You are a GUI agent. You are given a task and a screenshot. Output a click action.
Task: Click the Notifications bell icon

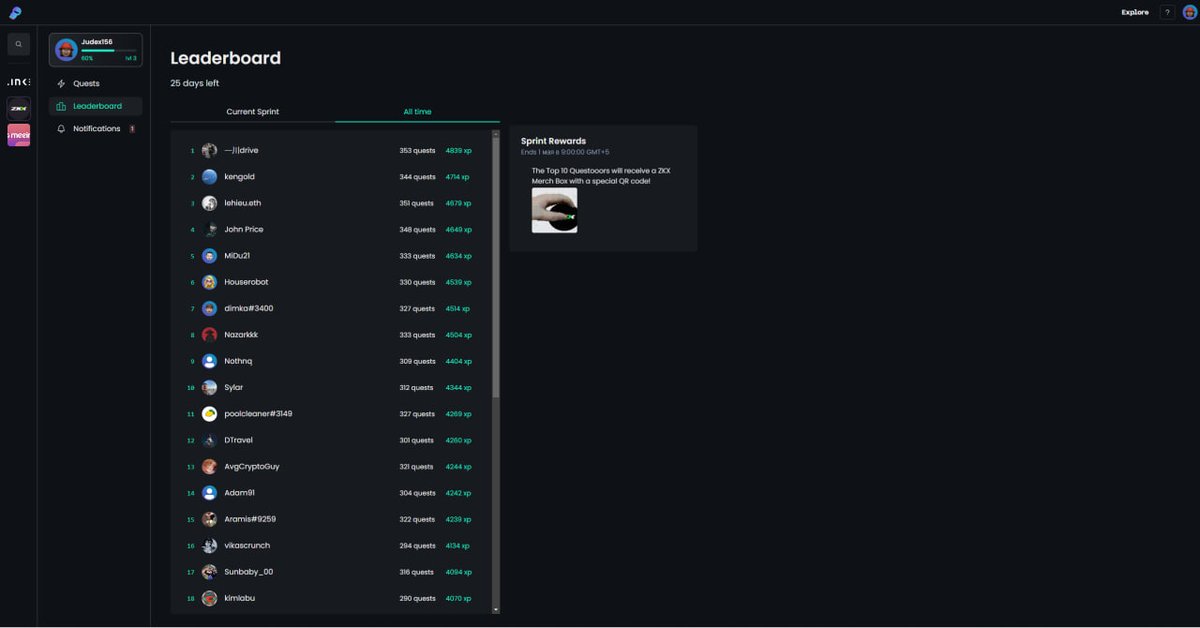point(61,129)
